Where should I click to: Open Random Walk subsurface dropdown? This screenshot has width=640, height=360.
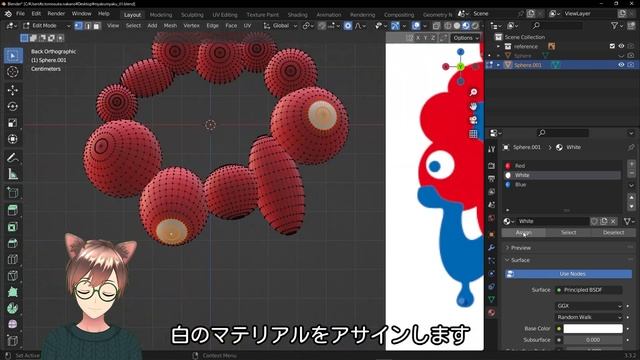point(589,317)
